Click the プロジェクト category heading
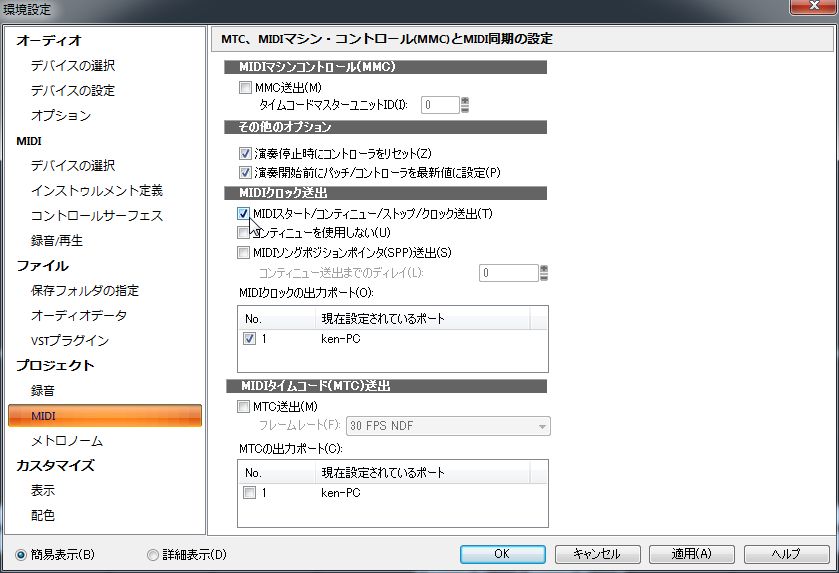Image resolution: width=839 pixels, height=573 pixels. pyautogui.click(x=55, y=365)
